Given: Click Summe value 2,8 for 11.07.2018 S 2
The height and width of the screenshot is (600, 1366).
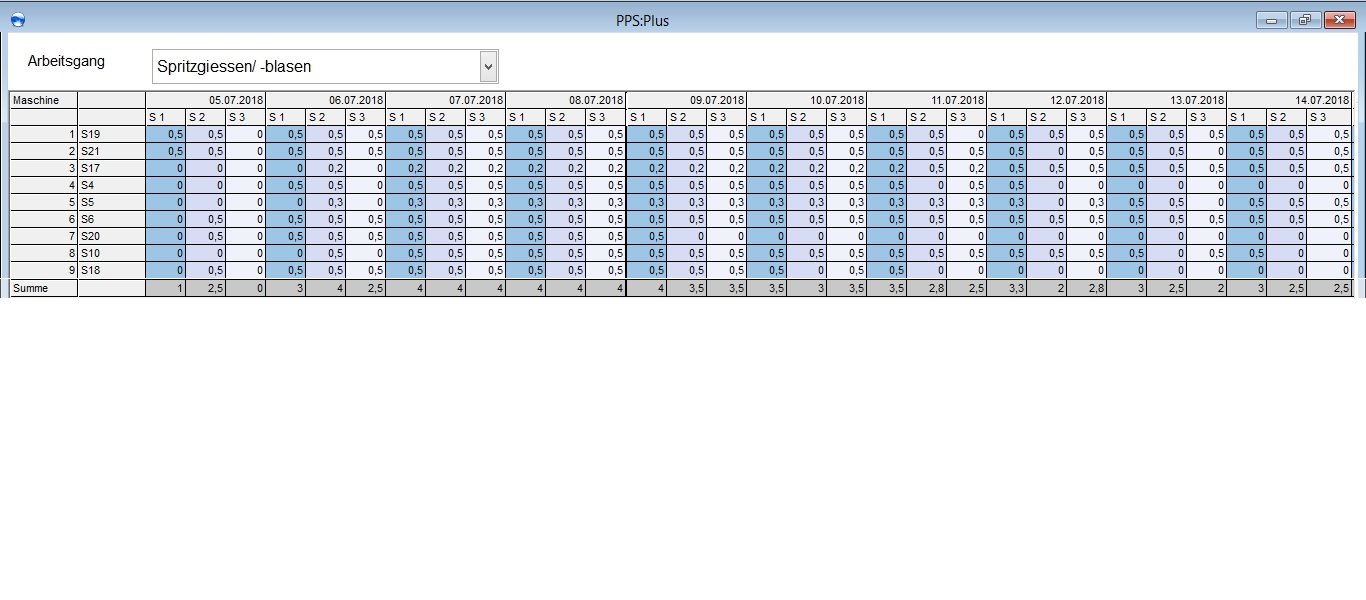Looking at the screenshot, I should (x=926, y=288).
